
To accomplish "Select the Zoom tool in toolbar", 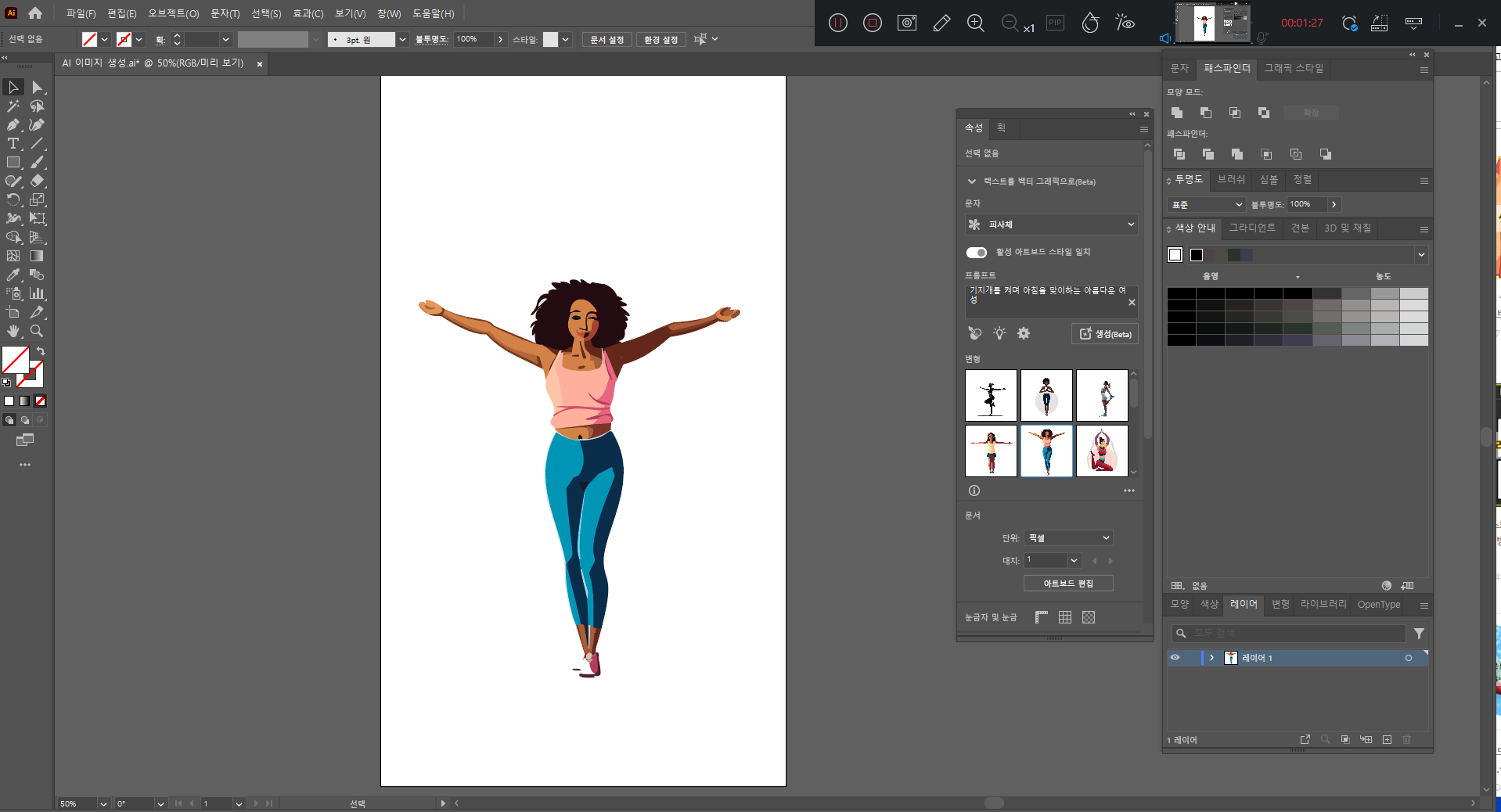I will 37,331.
